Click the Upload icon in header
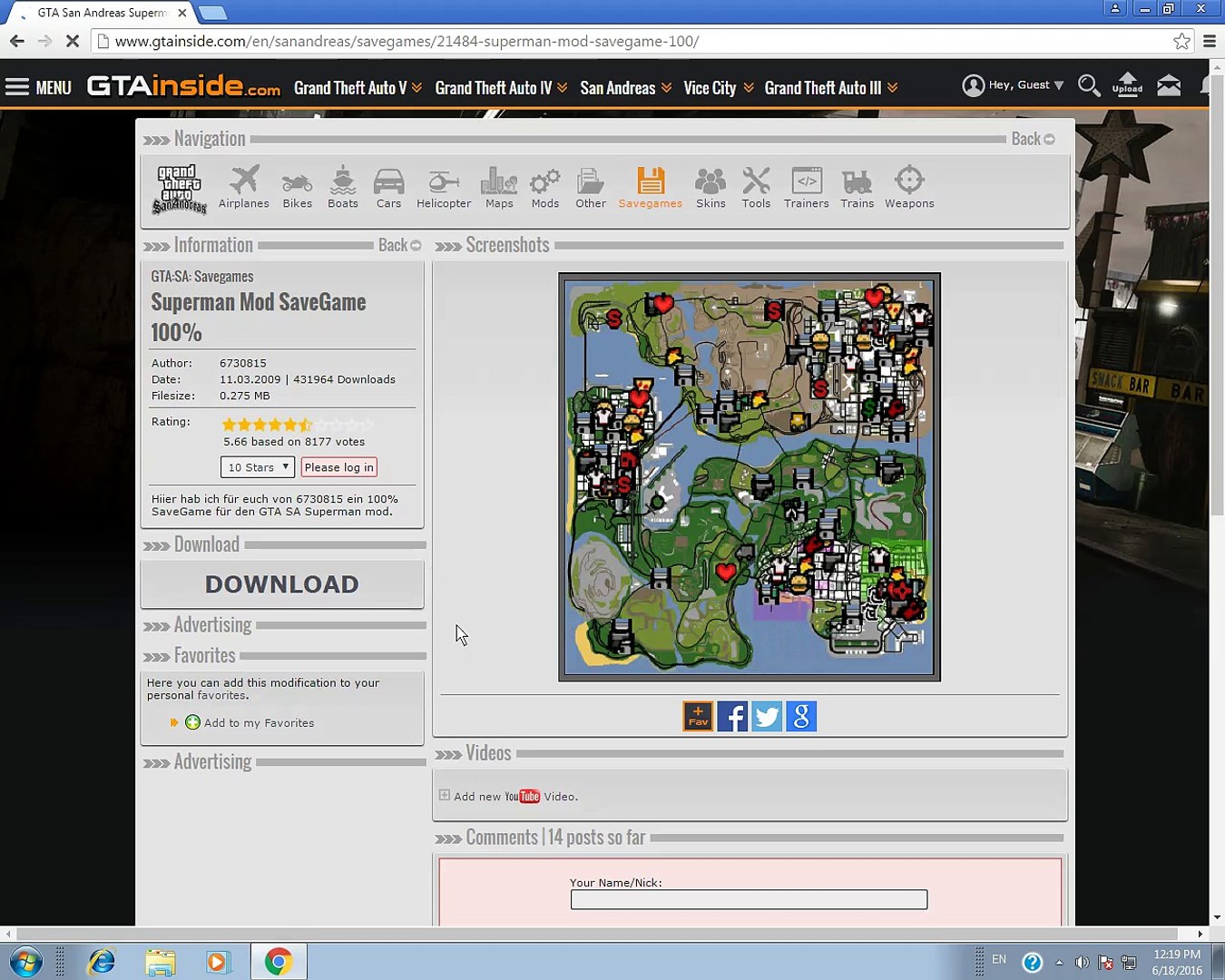 click(x=1127, y=84)
